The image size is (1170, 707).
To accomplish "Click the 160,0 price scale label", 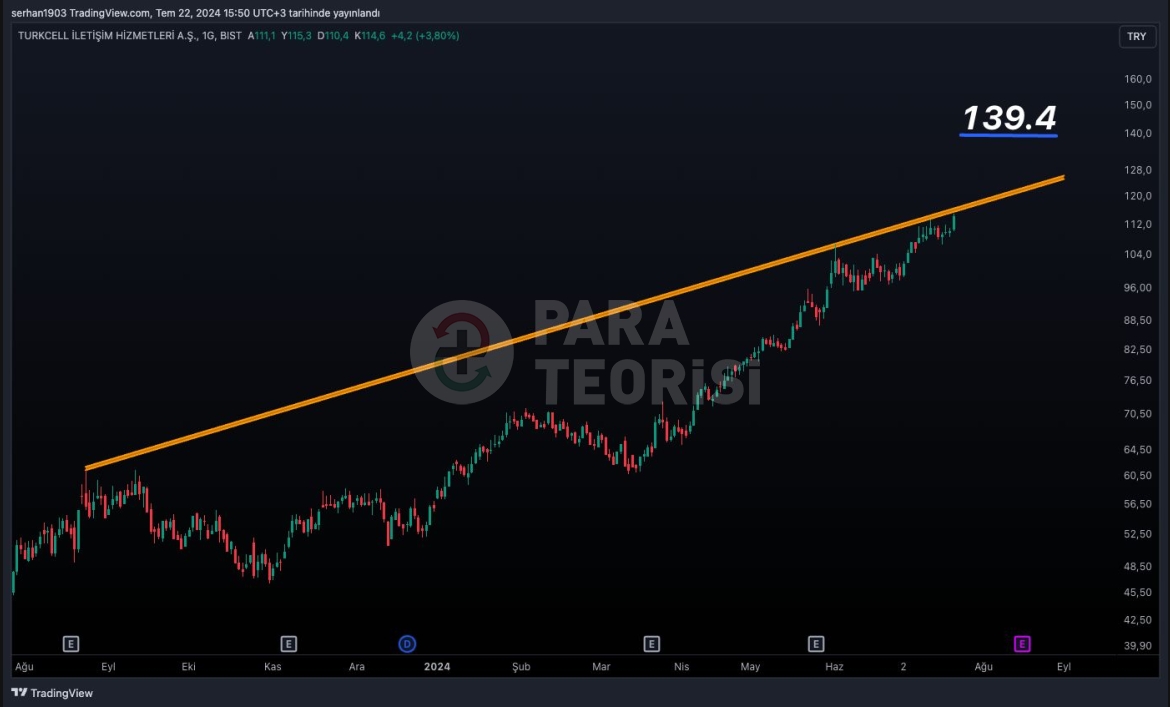I will click(x=1138, y=79).
